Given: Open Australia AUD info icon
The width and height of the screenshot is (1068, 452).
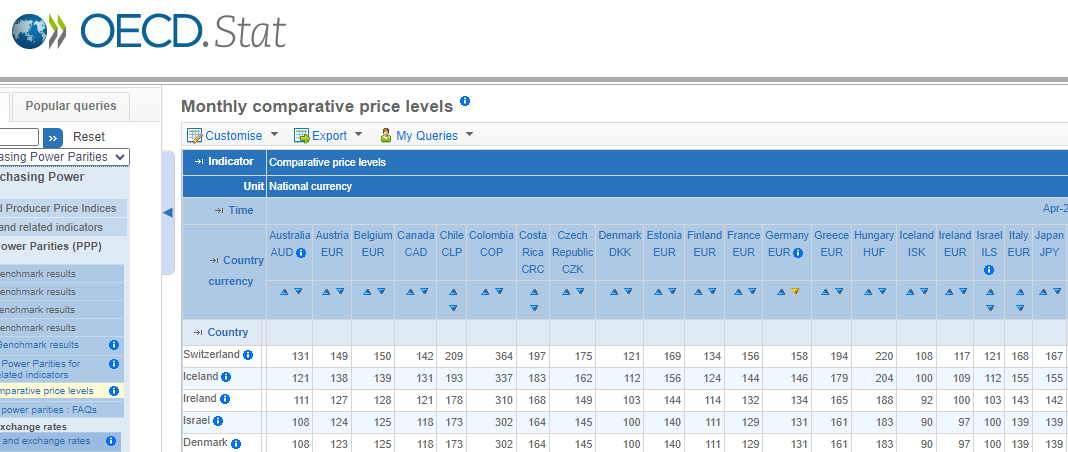Looking at the screenshot, I should (x=301, y=253).
